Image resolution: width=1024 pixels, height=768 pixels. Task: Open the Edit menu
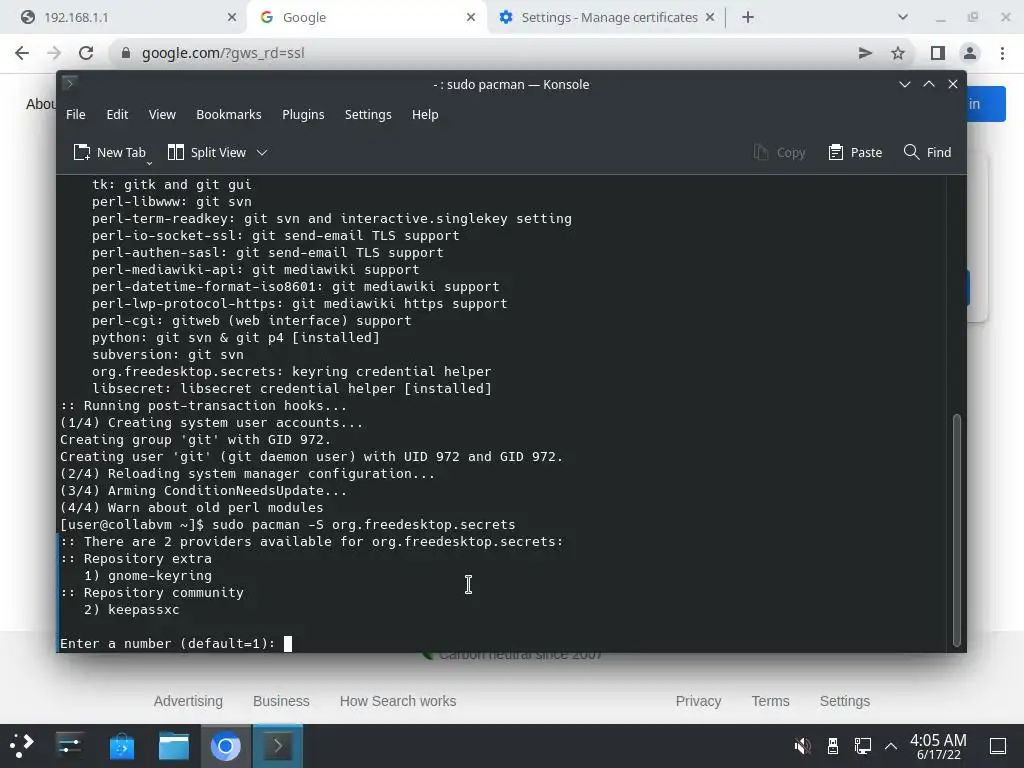[117, 114]
